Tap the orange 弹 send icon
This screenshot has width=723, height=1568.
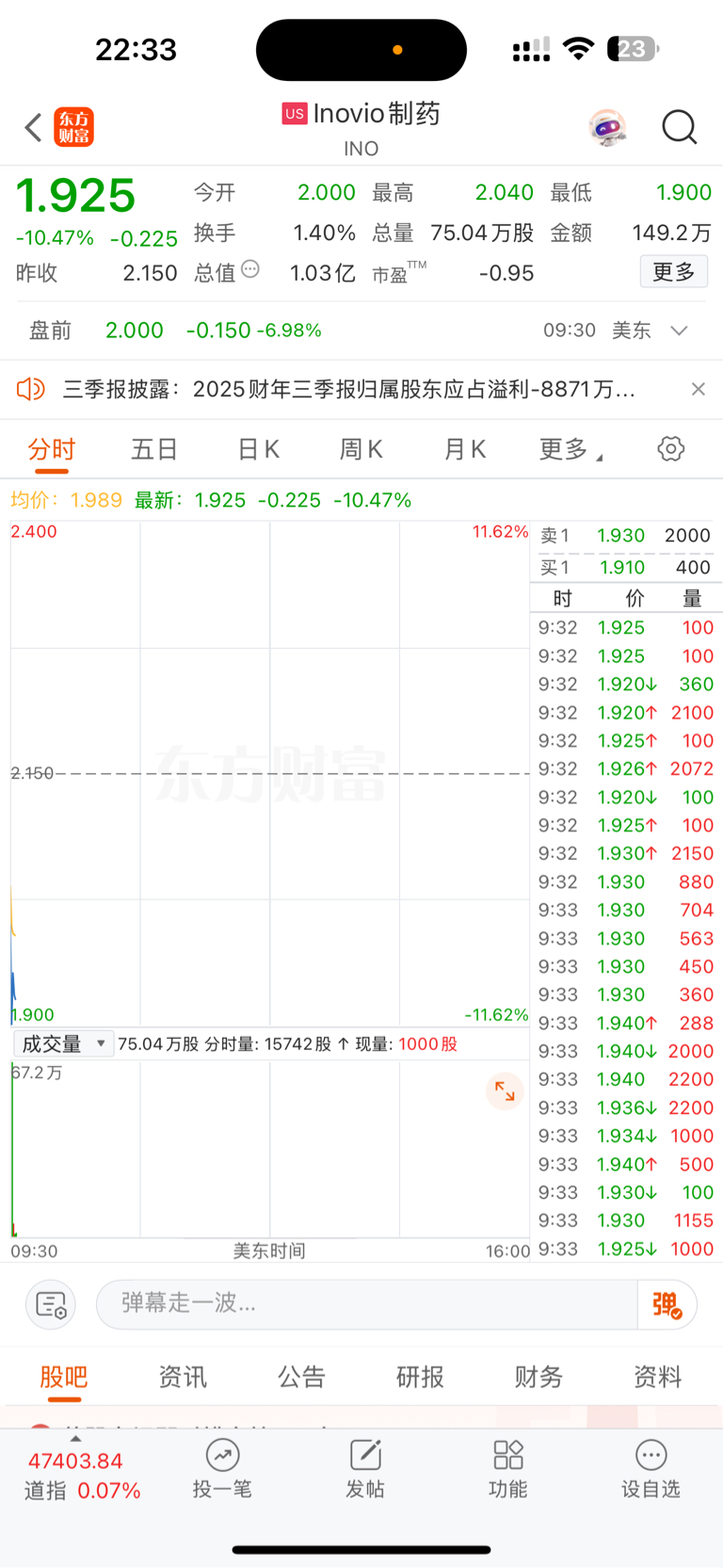click(667, 1304)
